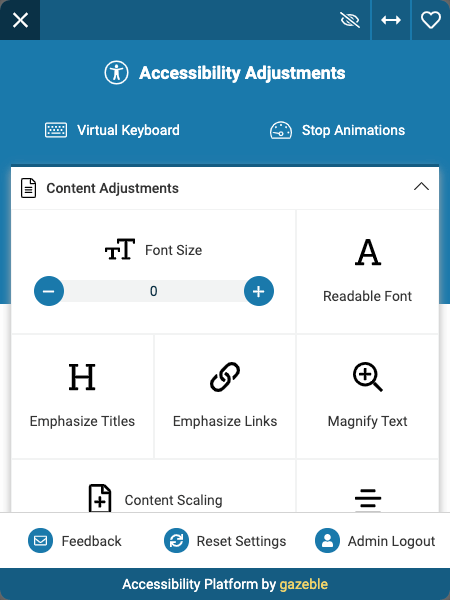The image size is (450, 600).
Task: Enable Emphasize Titles with the H icon
Action: (82, 396)
